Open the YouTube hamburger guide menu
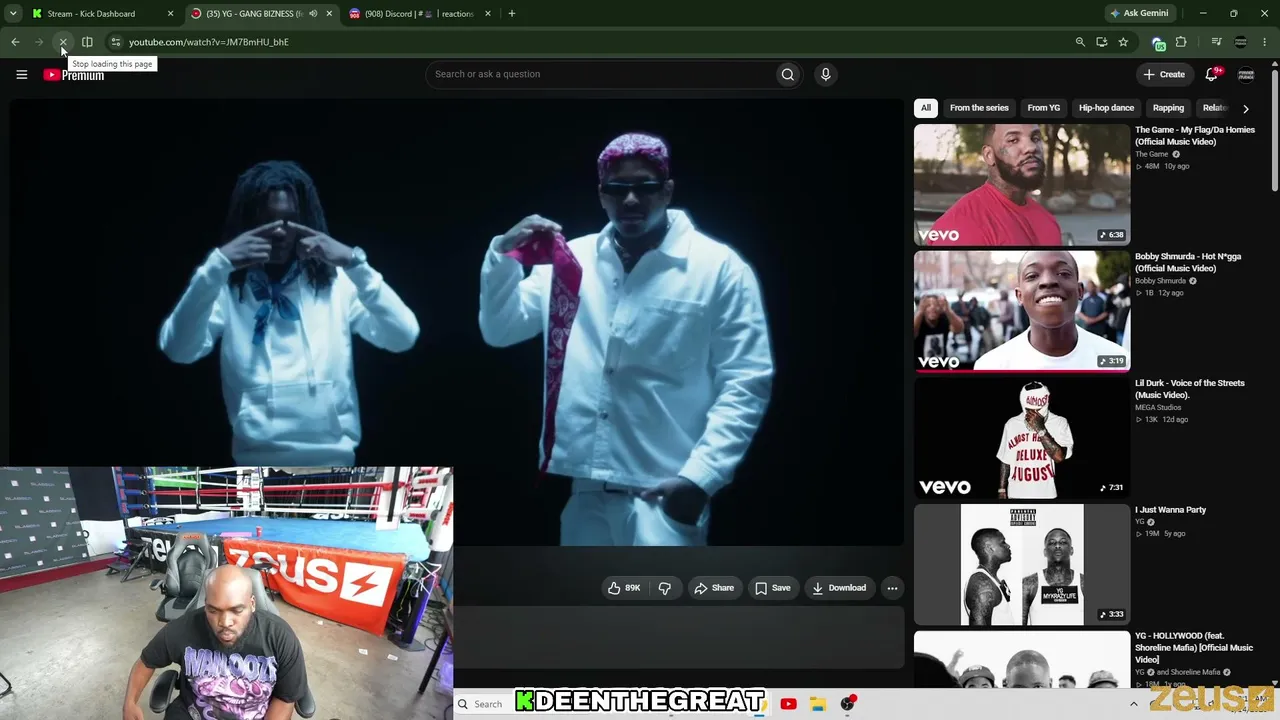Screen dimensions: 1280x720 (x=21, y=74)
